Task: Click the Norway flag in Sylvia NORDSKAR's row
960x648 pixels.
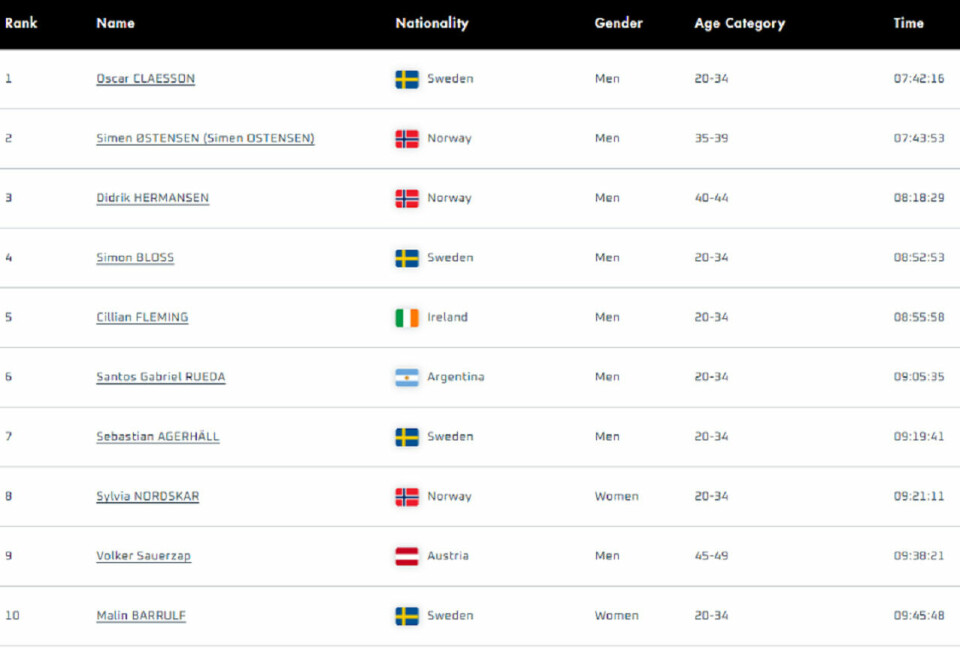Action: point(407,497)
